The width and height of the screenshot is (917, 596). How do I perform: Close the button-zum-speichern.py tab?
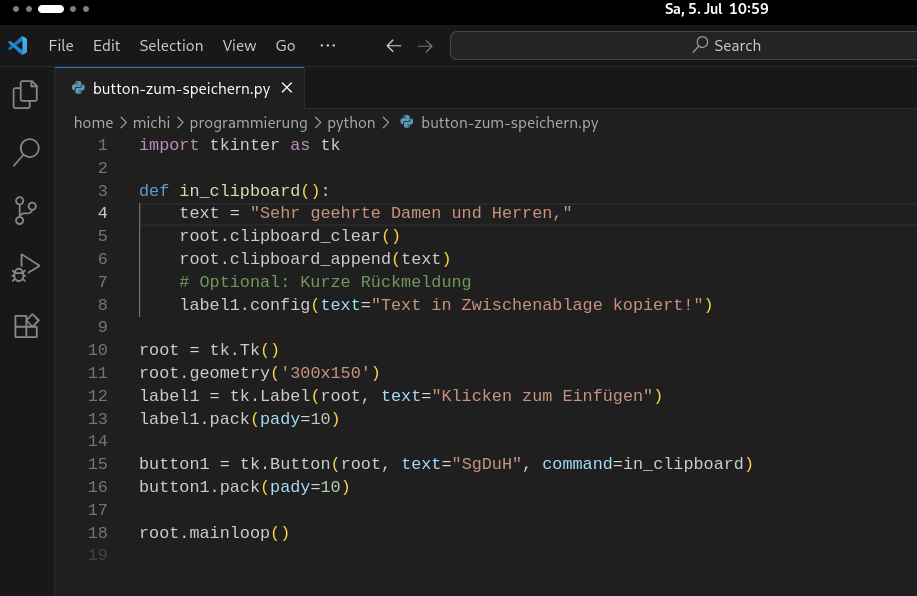pyautogui.click(x=287, y=88)
